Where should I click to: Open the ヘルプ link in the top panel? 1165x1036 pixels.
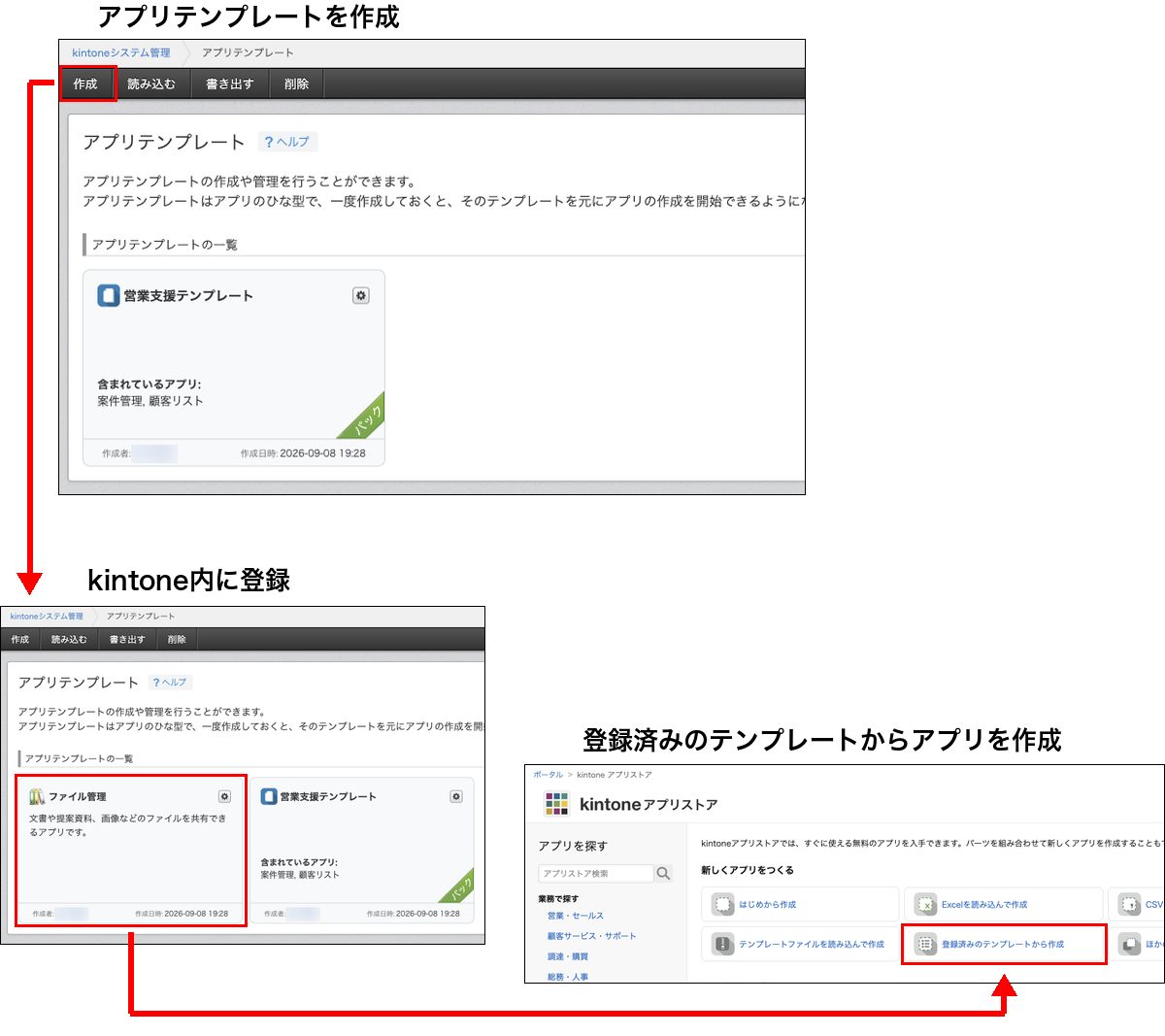[x=287, y=142]
